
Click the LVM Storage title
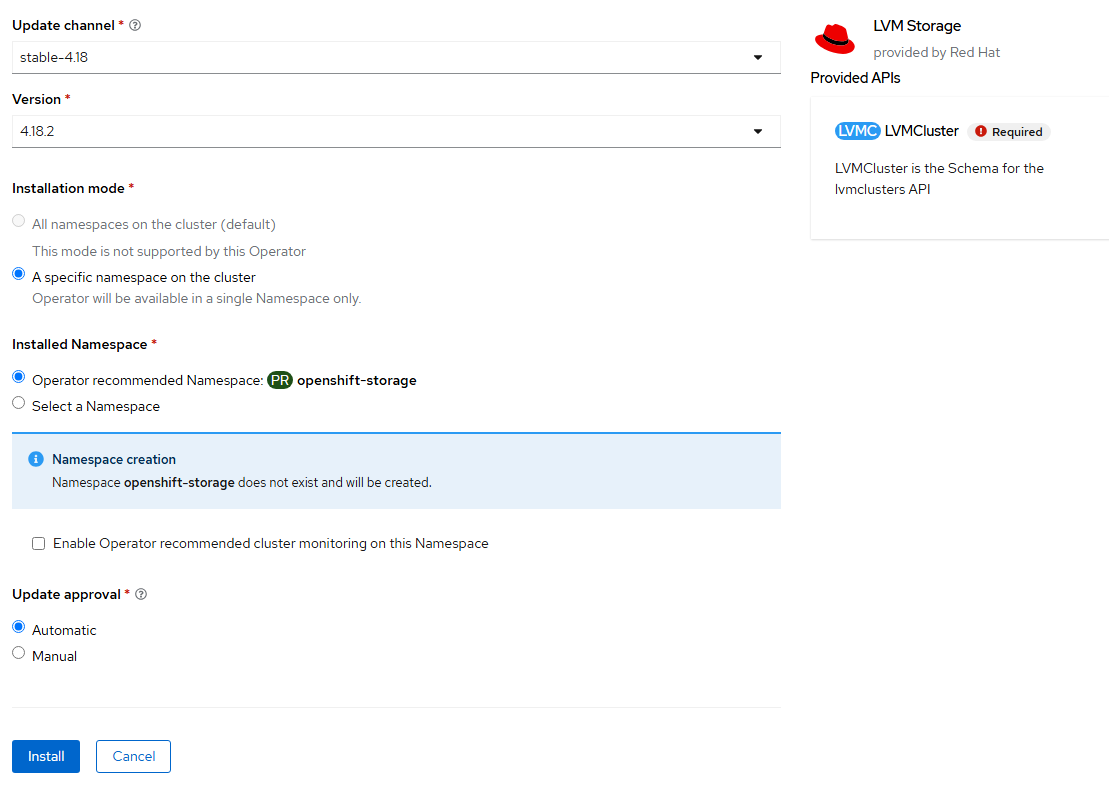[917, 25]
